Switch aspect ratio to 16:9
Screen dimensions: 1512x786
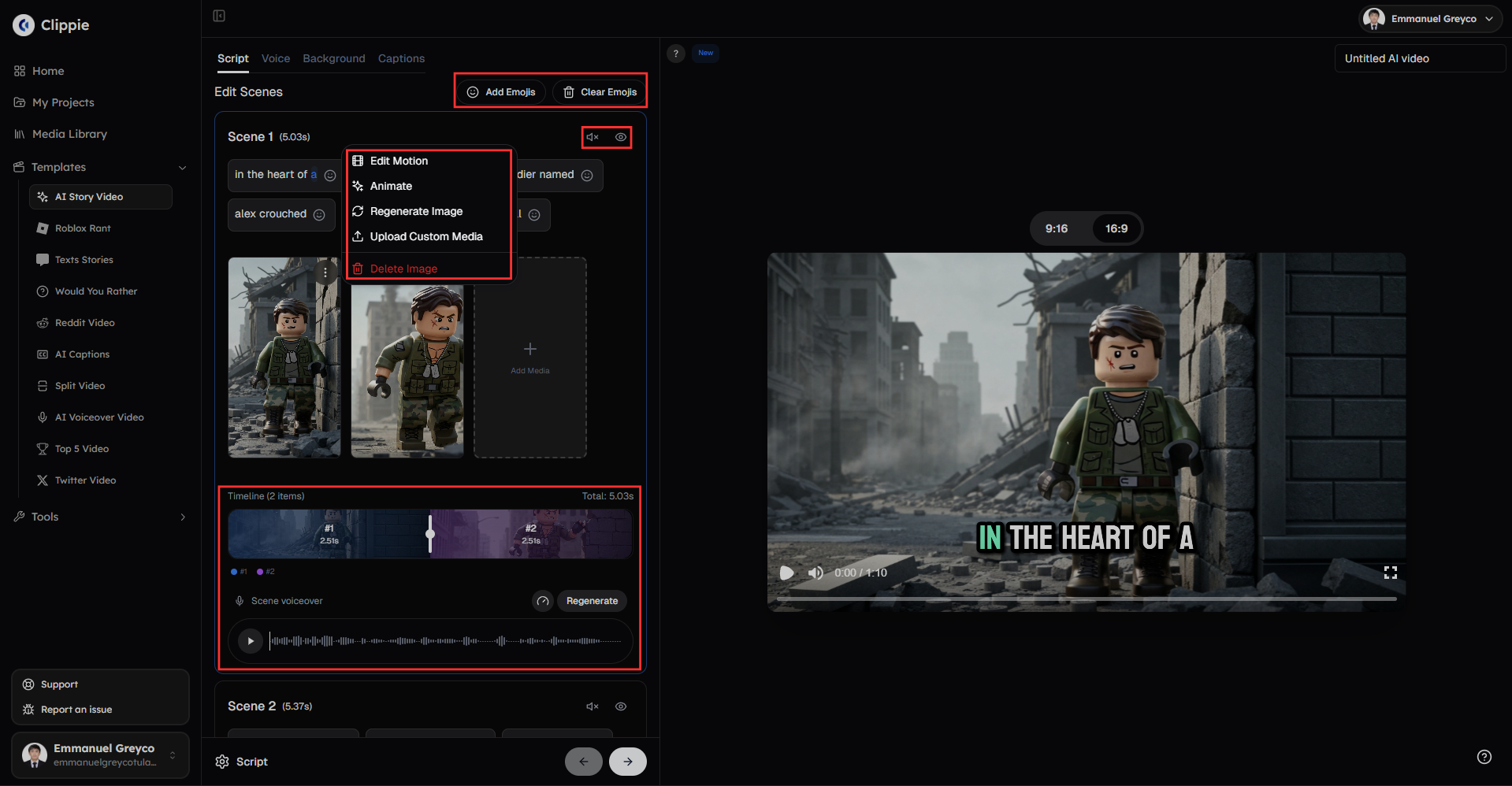pos(1116,228)
